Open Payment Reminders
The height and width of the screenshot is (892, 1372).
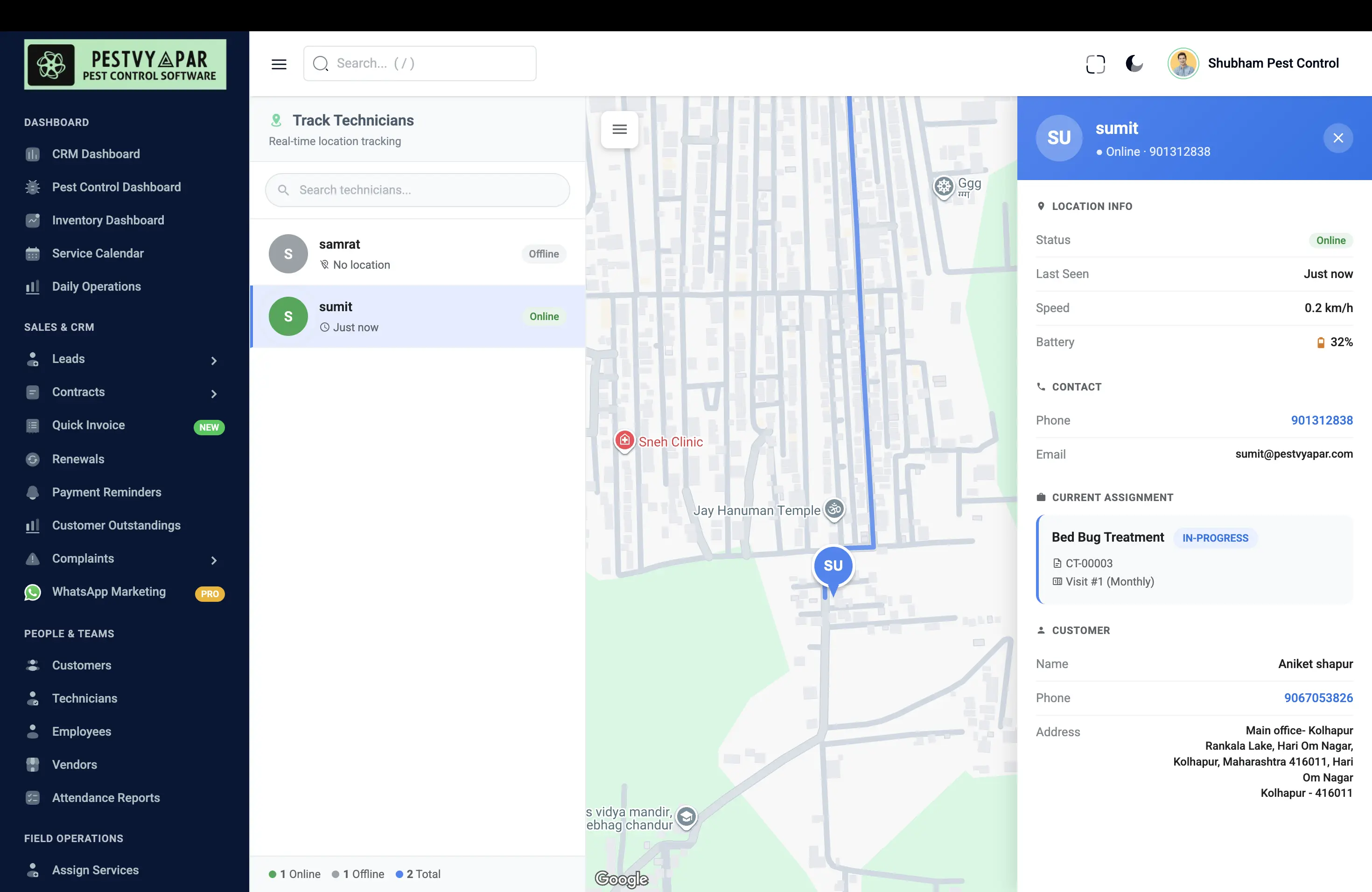point(107,492)
